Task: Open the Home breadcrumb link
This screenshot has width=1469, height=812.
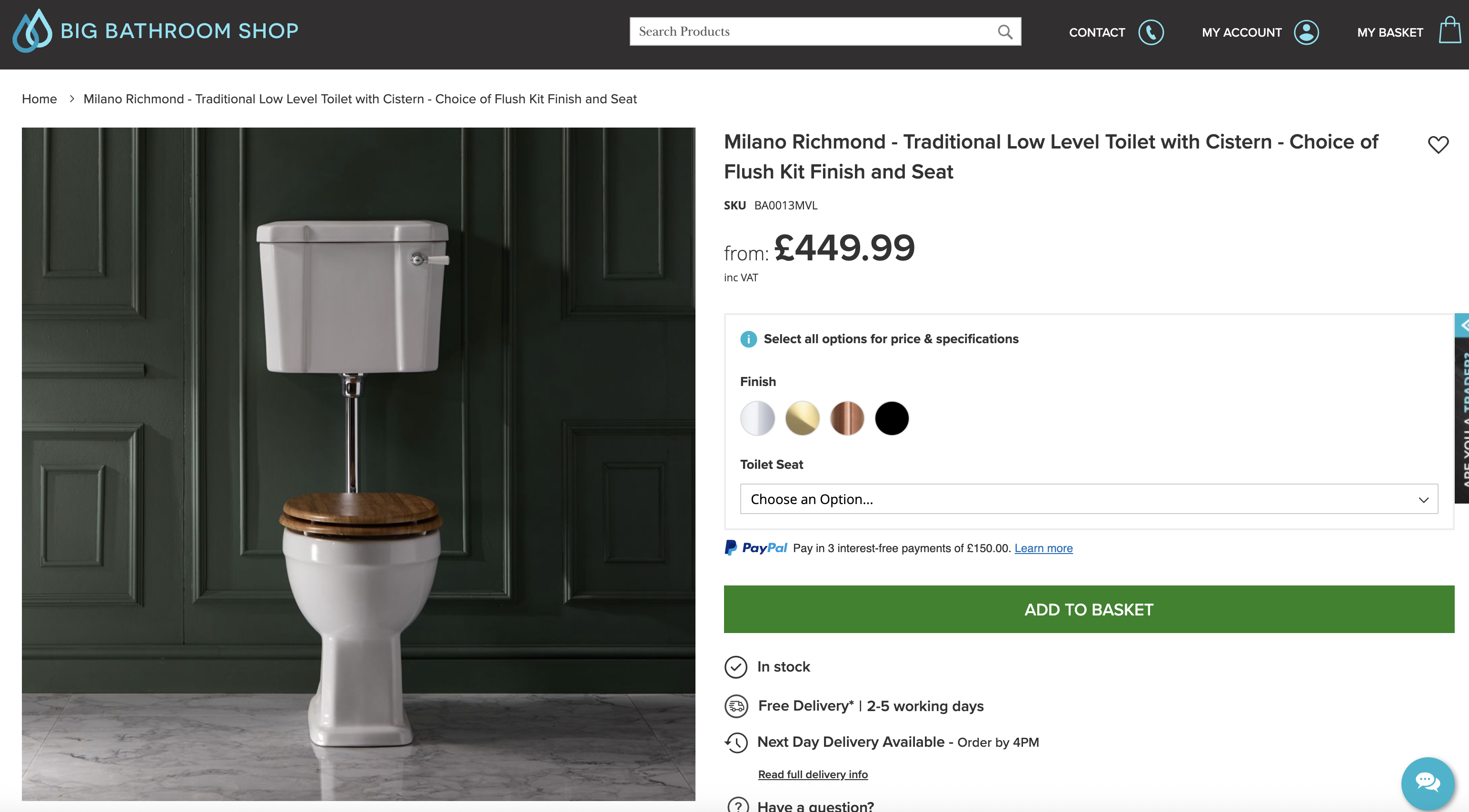Action: [39, 99]
